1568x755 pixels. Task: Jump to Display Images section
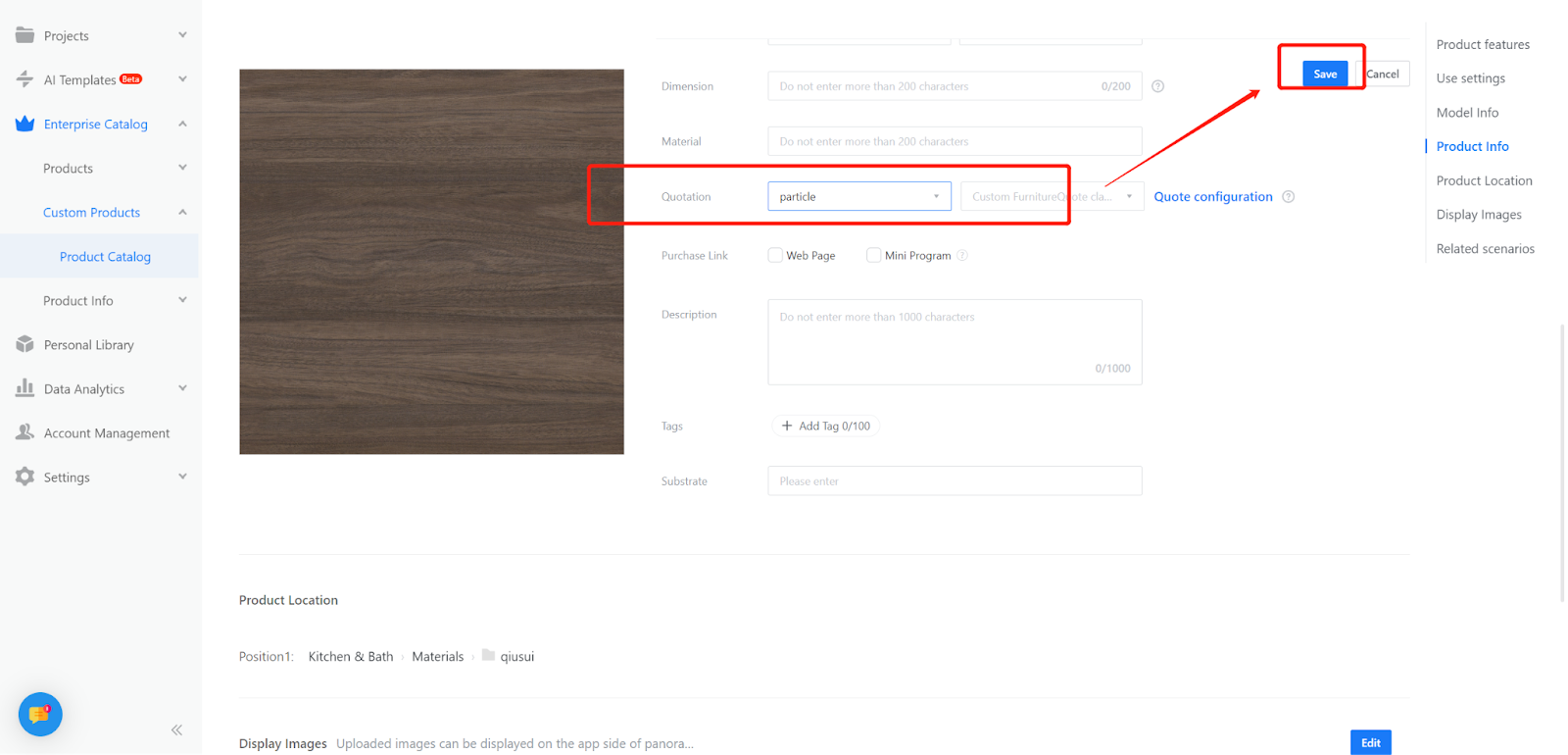[1479, 215]
